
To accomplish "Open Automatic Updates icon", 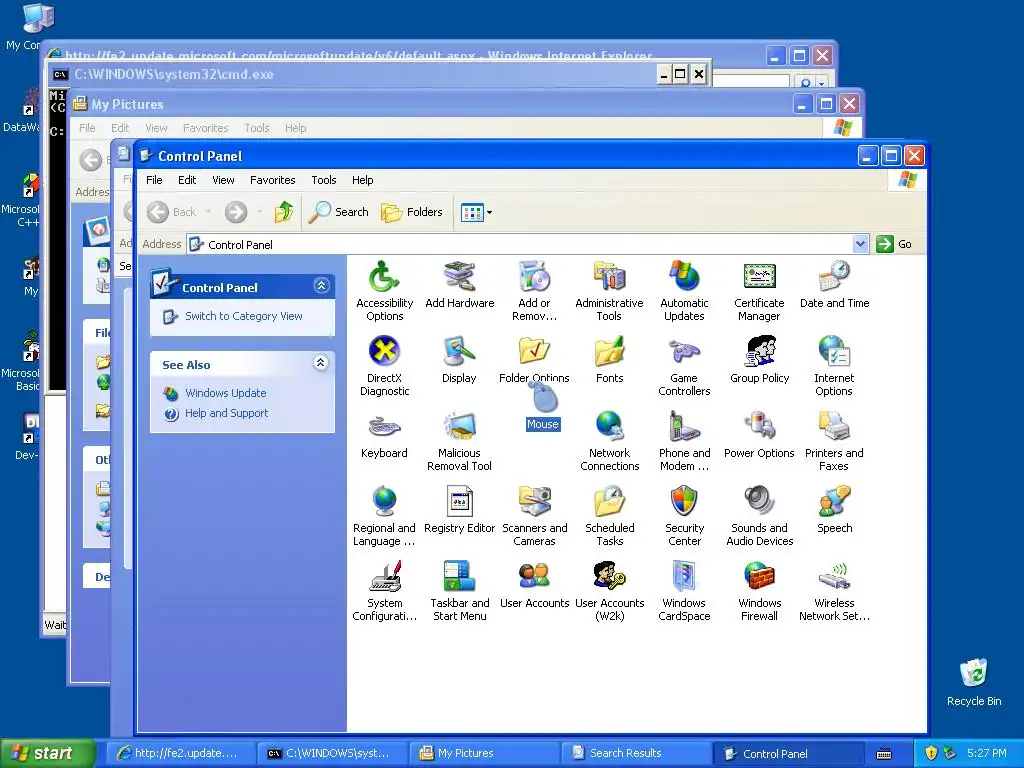I will click(684, 291).
